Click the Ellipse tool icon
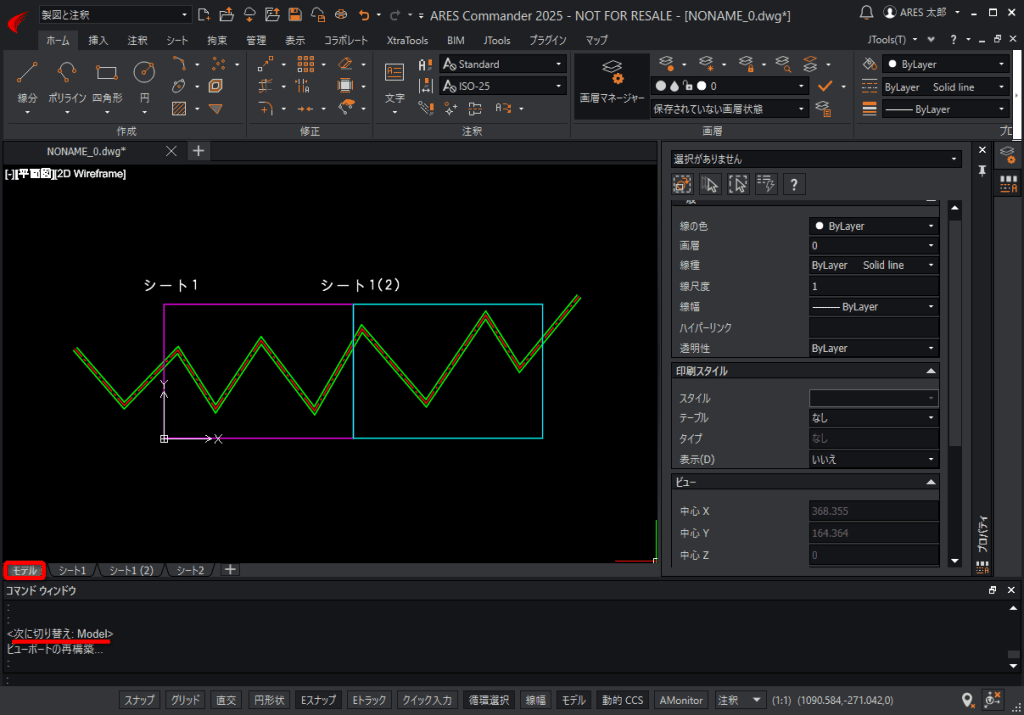This screenshot has height=715, width=1024. pyautogui.click(x=178, y=86)
